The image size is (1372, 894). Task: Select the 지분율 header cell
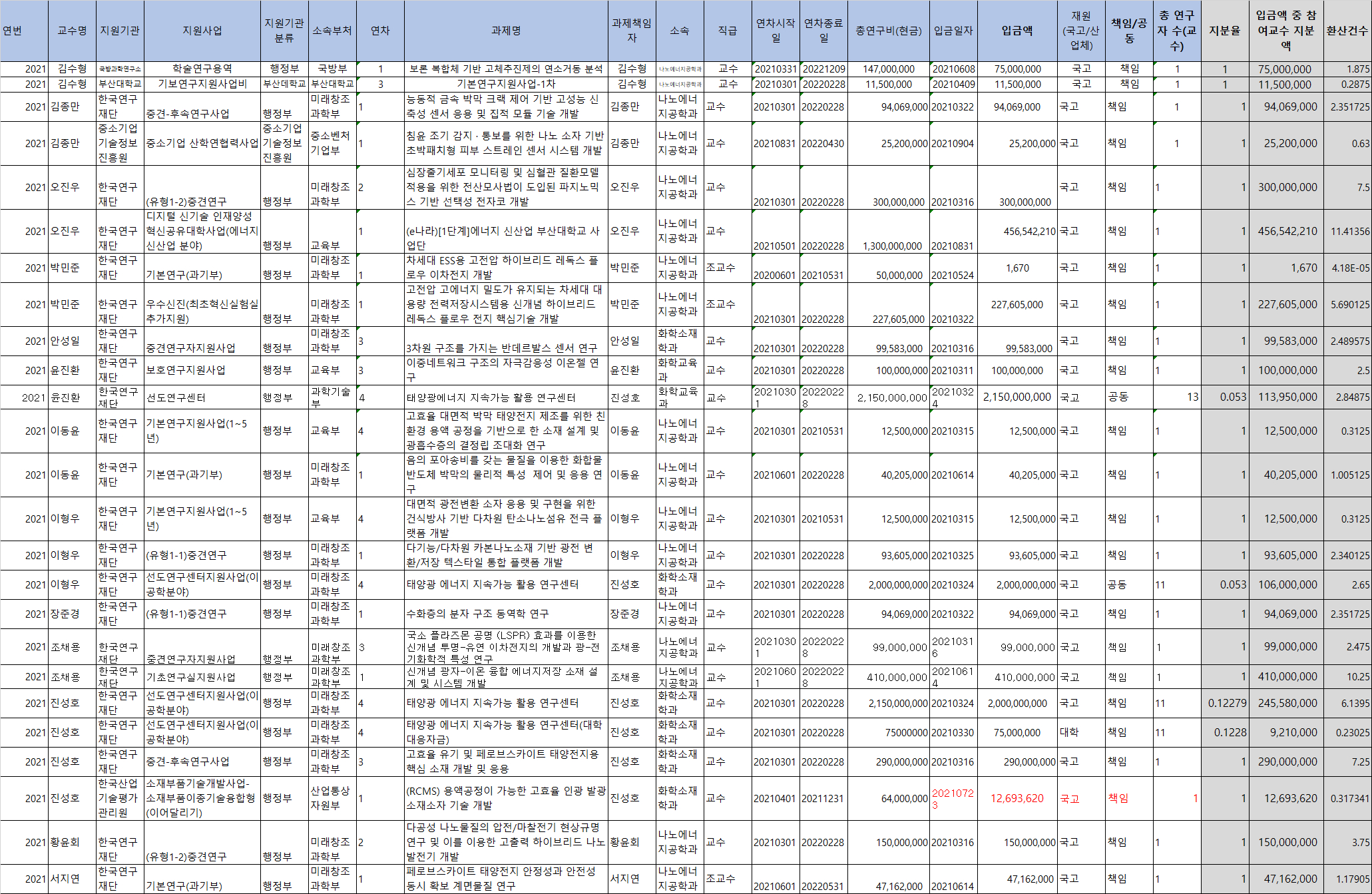1225,31
